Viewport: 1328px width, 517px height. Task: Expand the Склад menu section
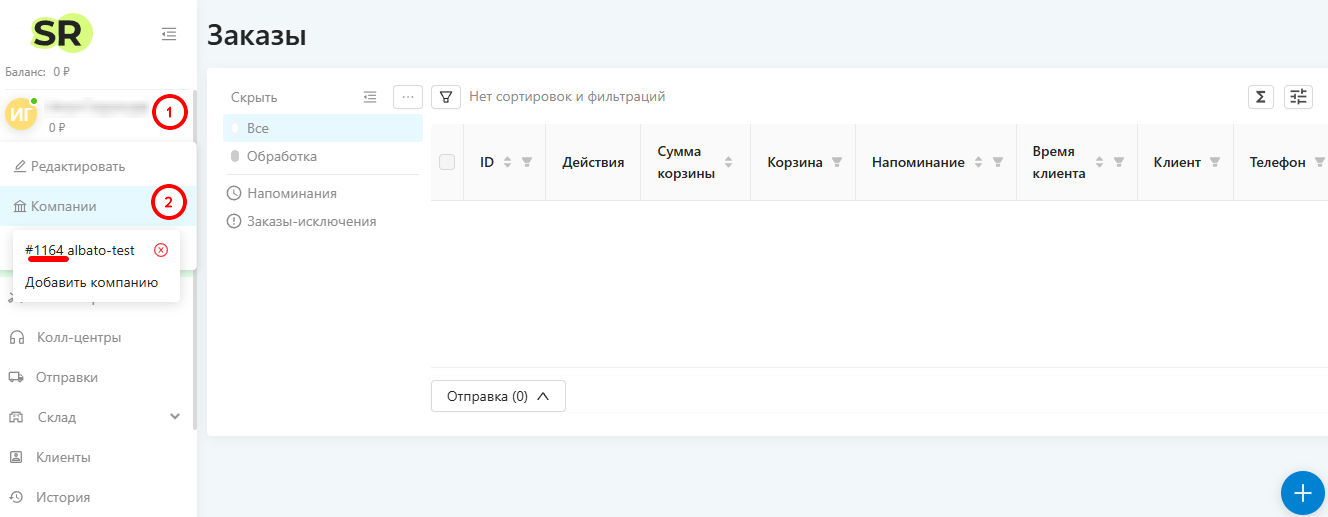click(175, 417)
